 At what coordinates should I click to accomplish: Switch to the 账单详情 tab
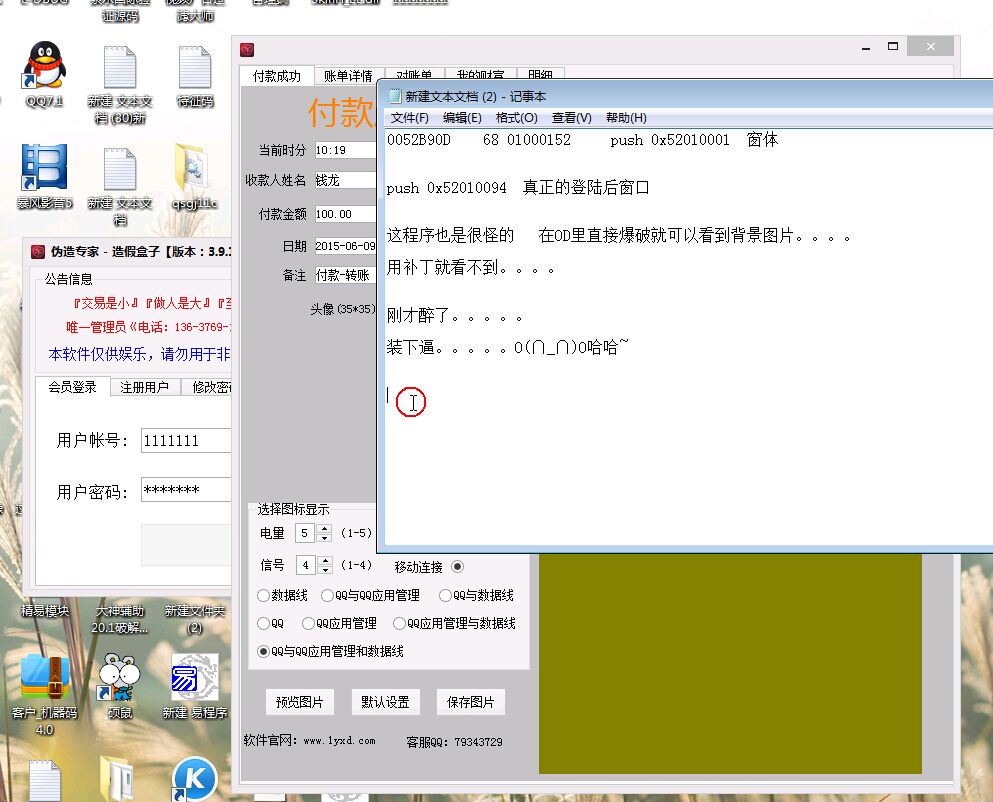click(x=348, y=76)
